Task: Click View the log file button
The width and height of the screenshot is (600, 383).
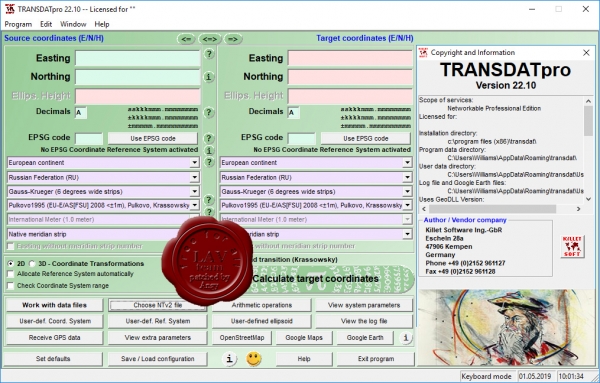Action: [x=364, y=321]
